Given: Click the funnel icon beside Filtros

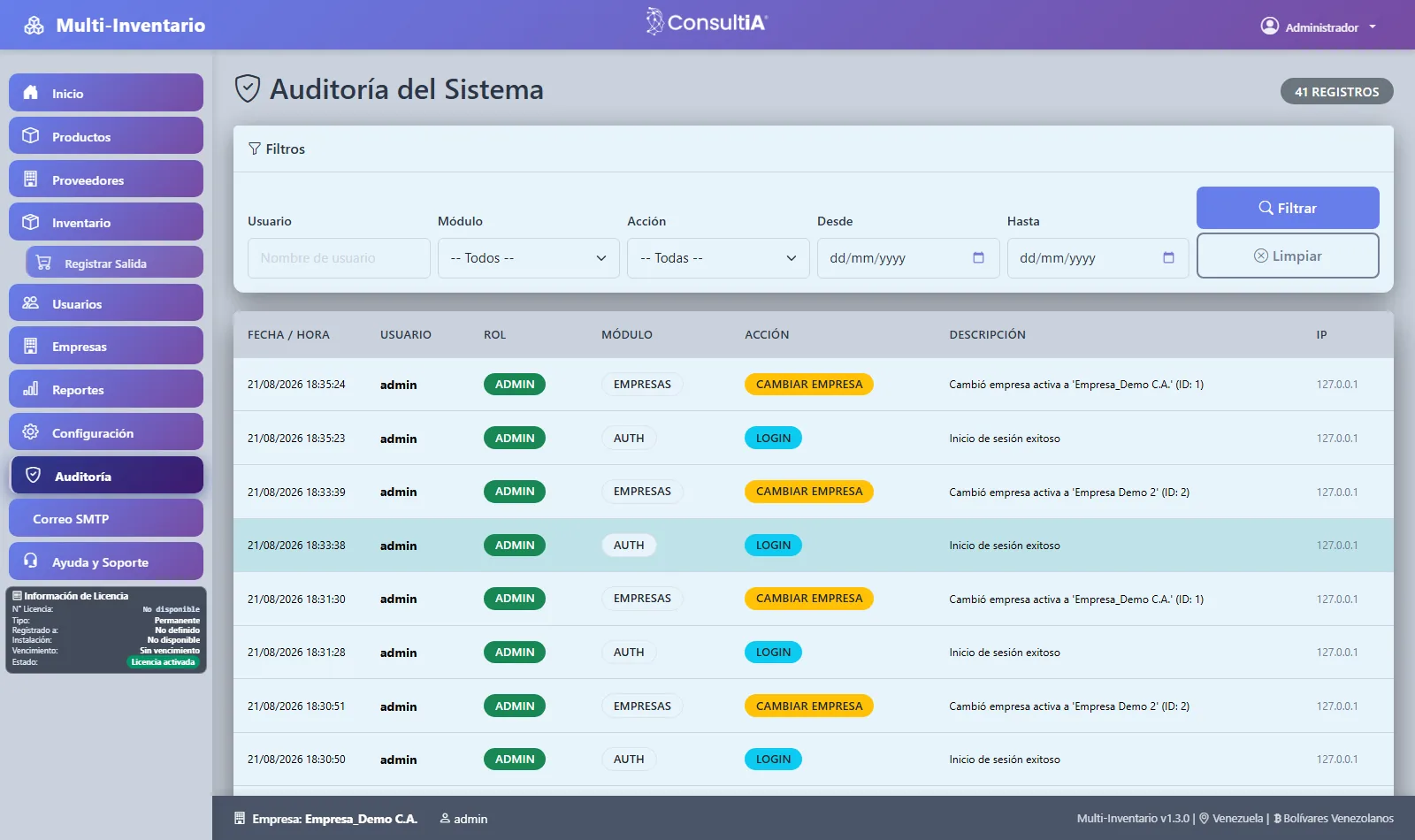Looking at the screenshot, I should pyautogui.click(x=255, y=149).
